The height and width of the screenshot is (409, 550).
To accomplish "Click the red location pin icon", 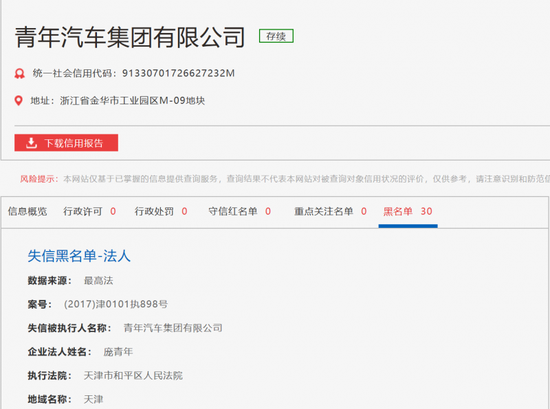I will pyautogui.click(x=19, y=101).
